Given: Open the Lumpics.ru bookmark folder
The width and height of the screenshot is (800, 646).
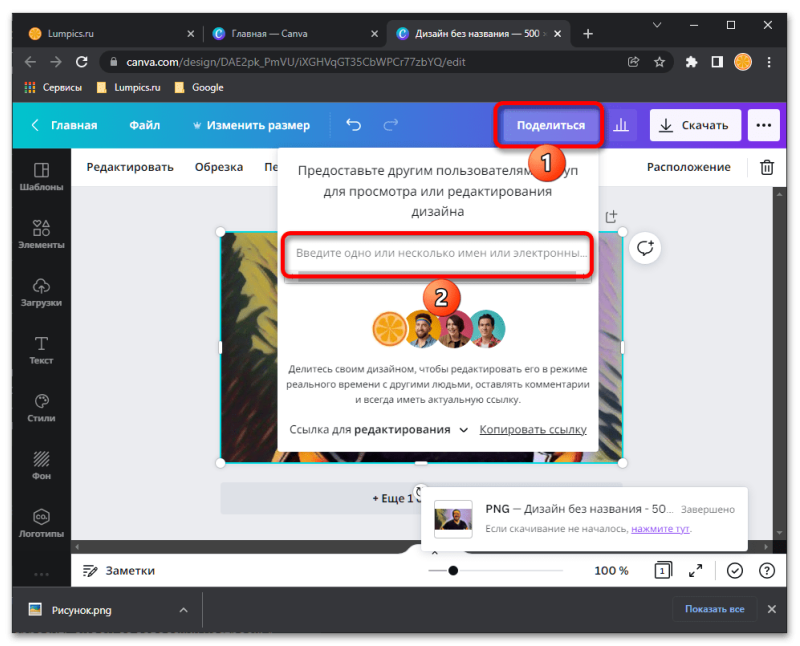Looking at the screenshot, I should coord(128,87).
